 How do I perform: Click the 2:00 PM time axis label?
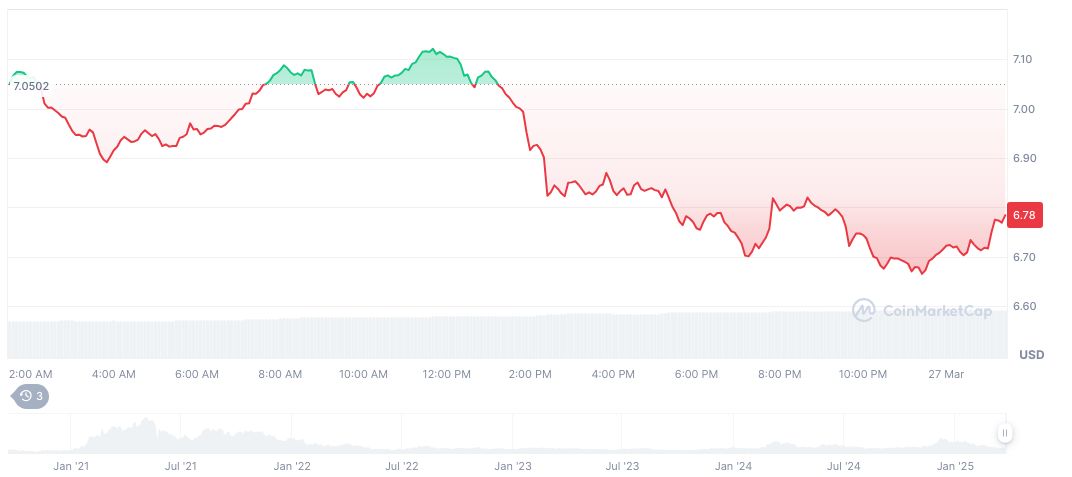[530, 374]
